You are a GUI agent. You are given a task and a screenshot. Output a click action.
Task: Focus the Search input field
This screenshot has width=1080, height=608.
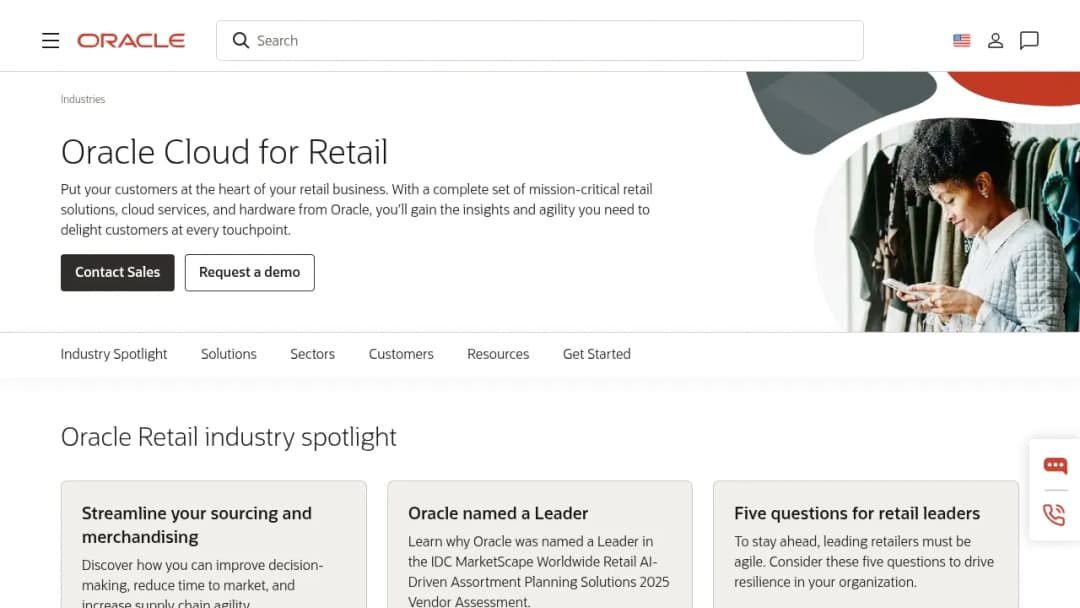click(x=539, y=41)
